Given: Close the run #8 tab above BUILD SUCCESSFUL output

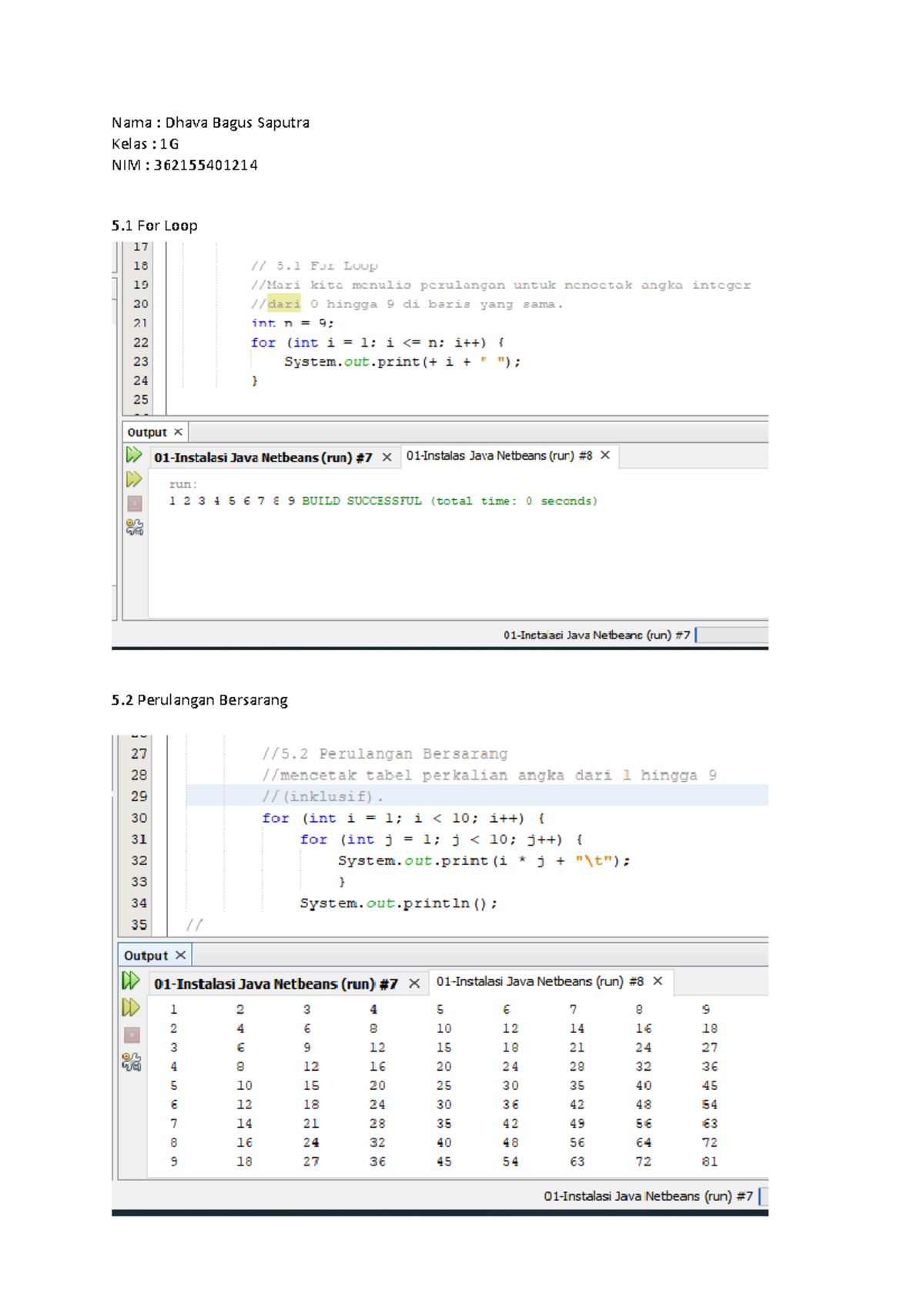Looking at the screenshot, I should pos(605,455).
